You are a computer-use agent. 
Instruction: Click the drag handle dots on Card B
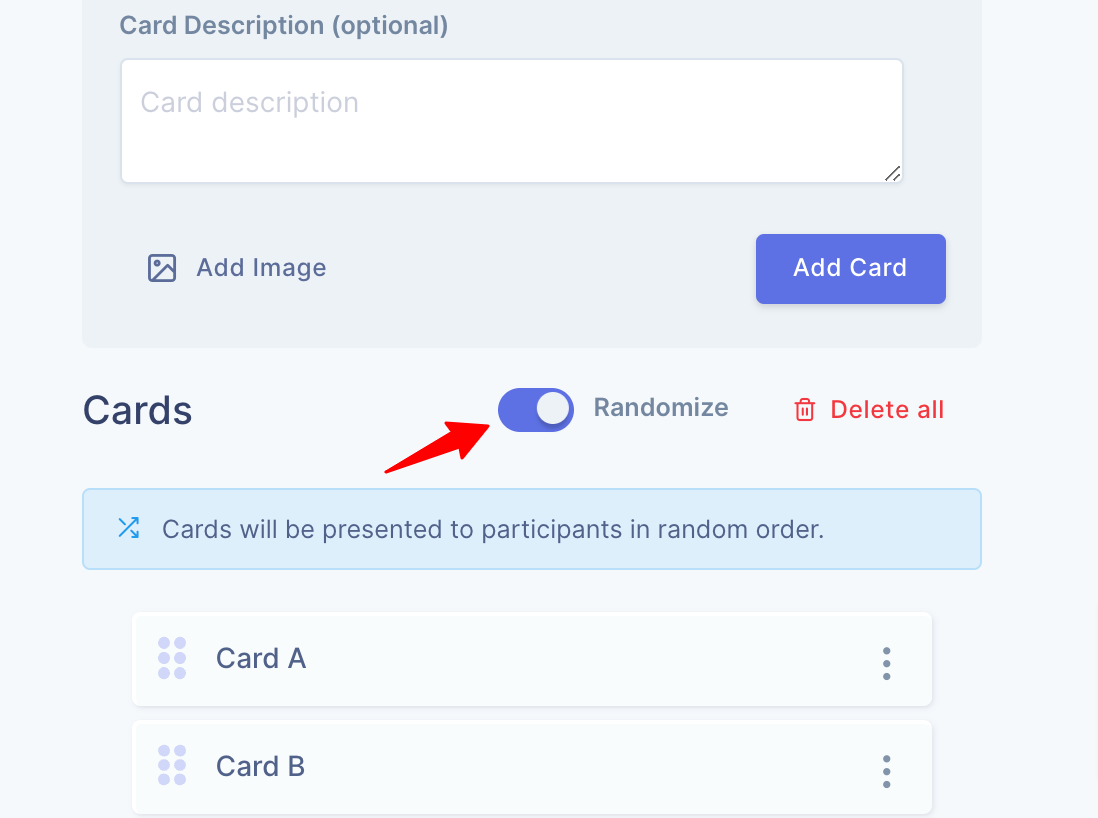click(172, 766)
